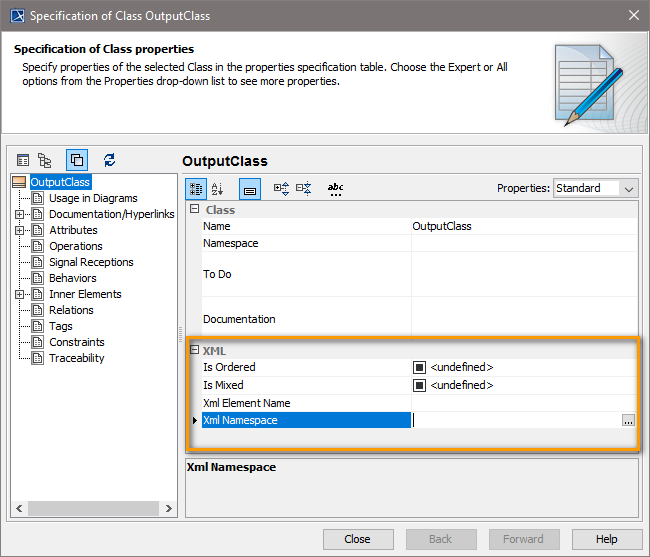Click the list view icon above the tree
The height and width of the screenshot is (557, 650).
click(x=23, y=160)
